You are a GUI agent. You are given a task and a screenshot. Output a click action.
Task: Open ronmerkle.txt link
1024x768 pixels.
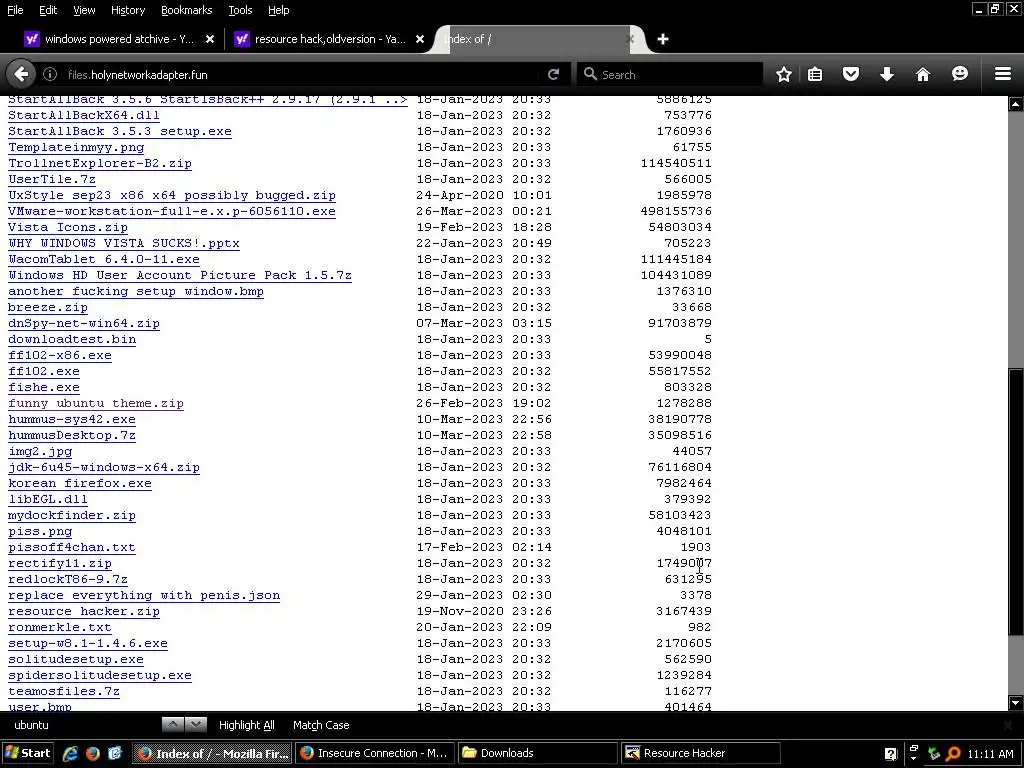point(60,628)
